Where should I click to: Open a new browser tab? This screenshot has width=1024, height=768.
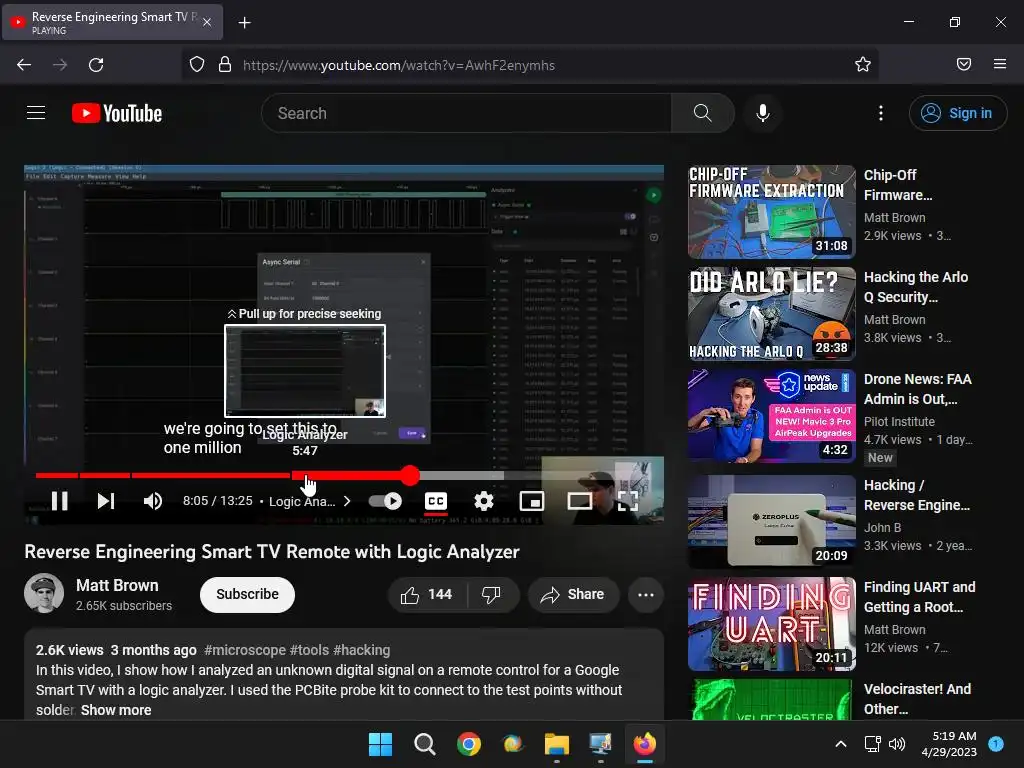point(244,23)
